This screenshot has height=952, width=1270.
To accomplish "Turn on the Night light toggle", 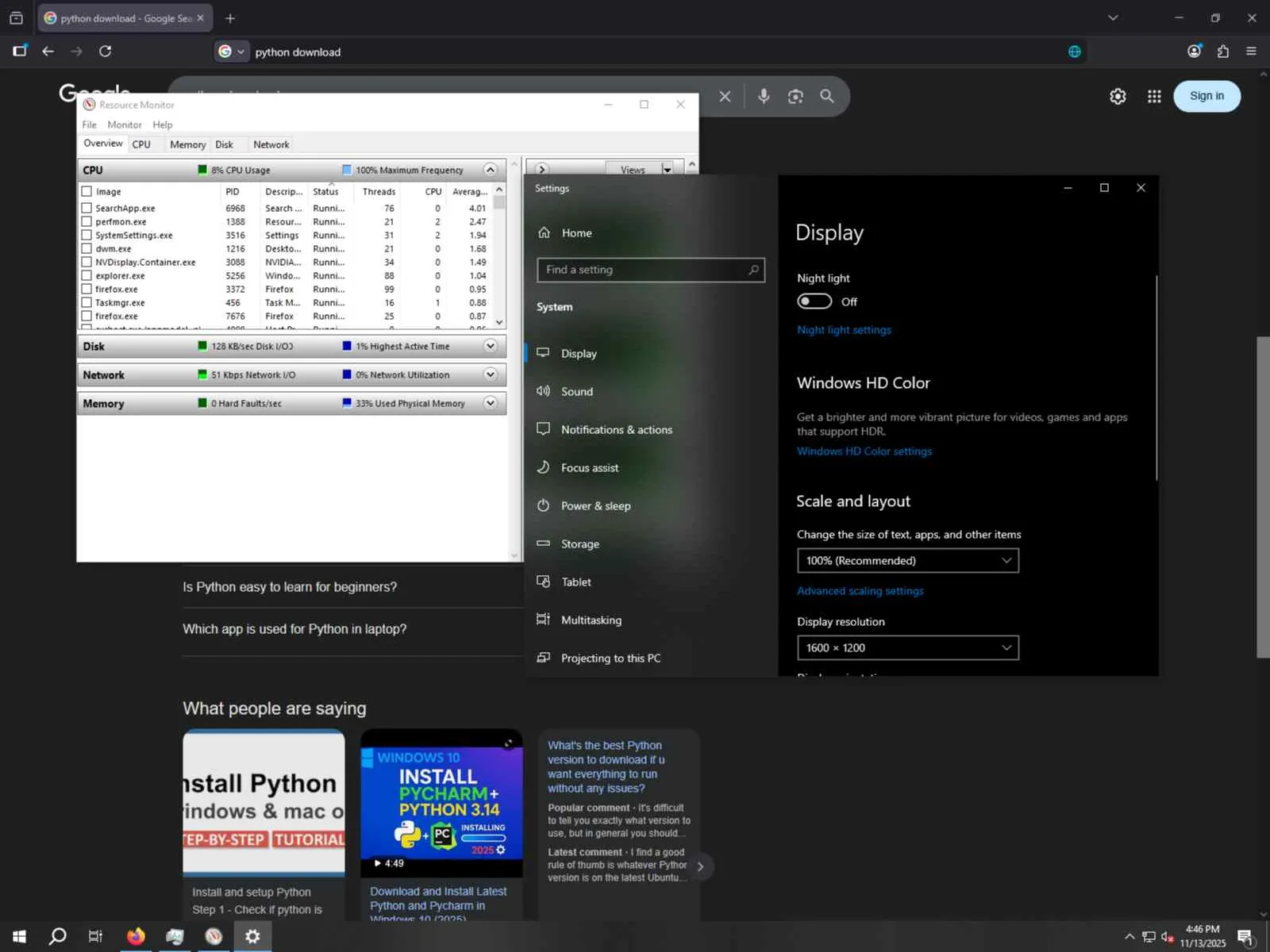I will pyautogui.click(x=814, y=301).
